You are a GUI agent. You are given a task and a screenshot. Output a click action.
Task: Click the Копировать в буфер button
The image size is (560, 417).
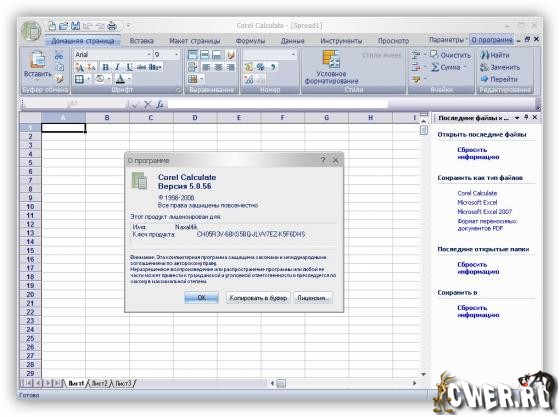[x=258, y=297]
